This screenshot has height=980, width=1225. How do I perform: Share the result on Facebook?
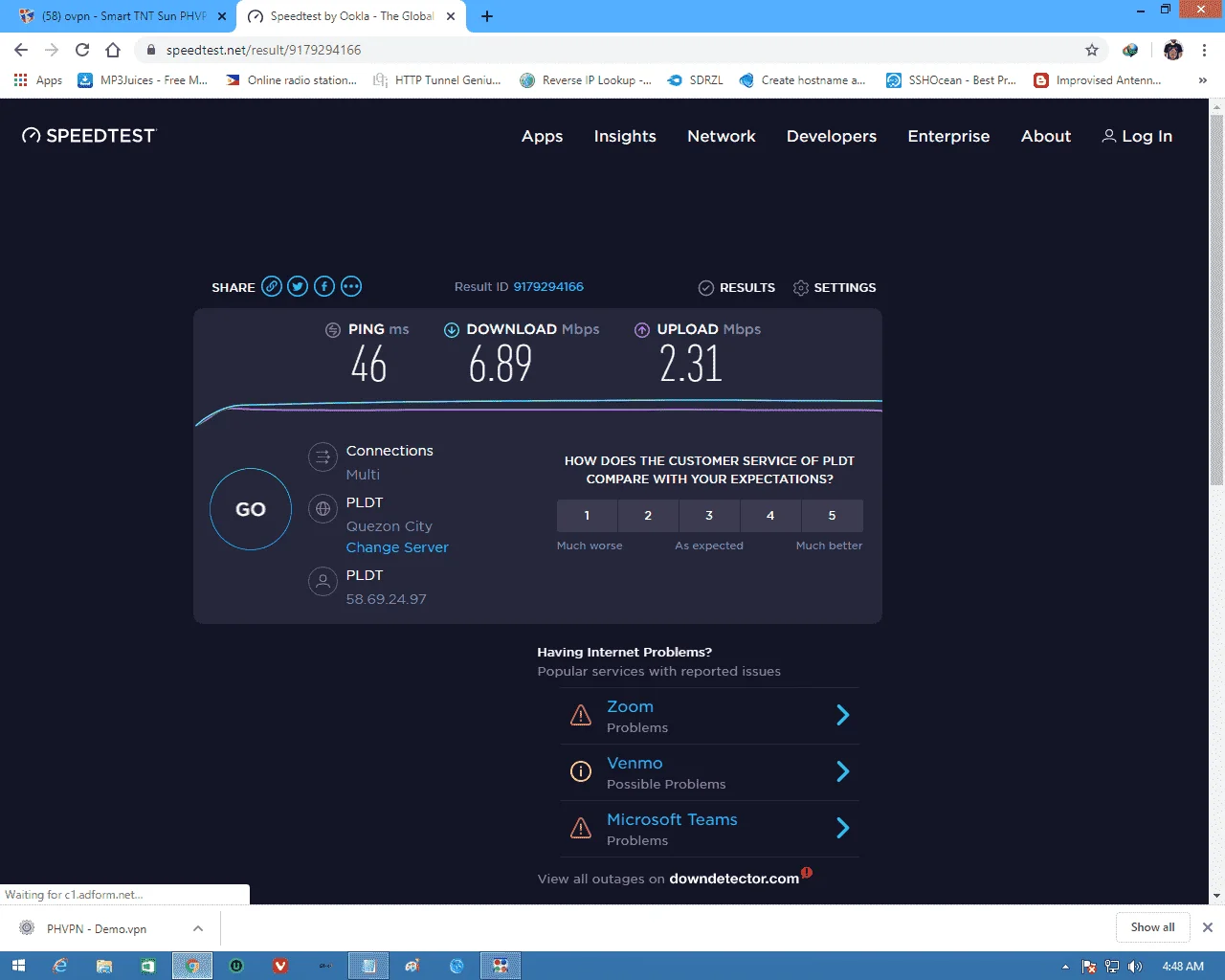coord(324,286)
